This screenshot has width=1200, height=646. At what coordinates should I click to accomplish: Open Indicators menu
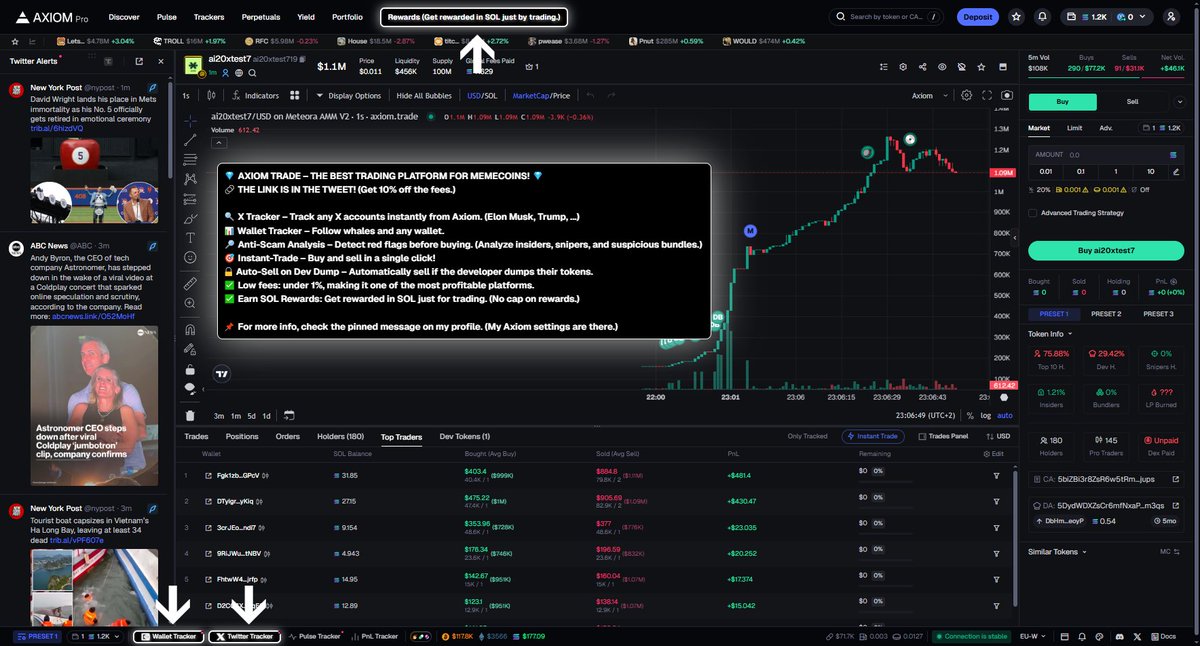click(x=255, y=96)
